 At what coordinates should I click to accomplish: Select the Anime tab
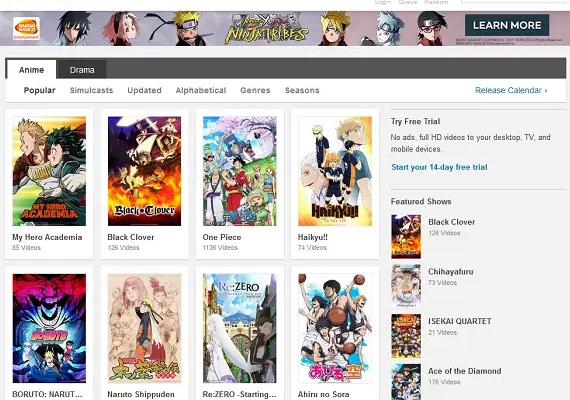click(32, 70)
